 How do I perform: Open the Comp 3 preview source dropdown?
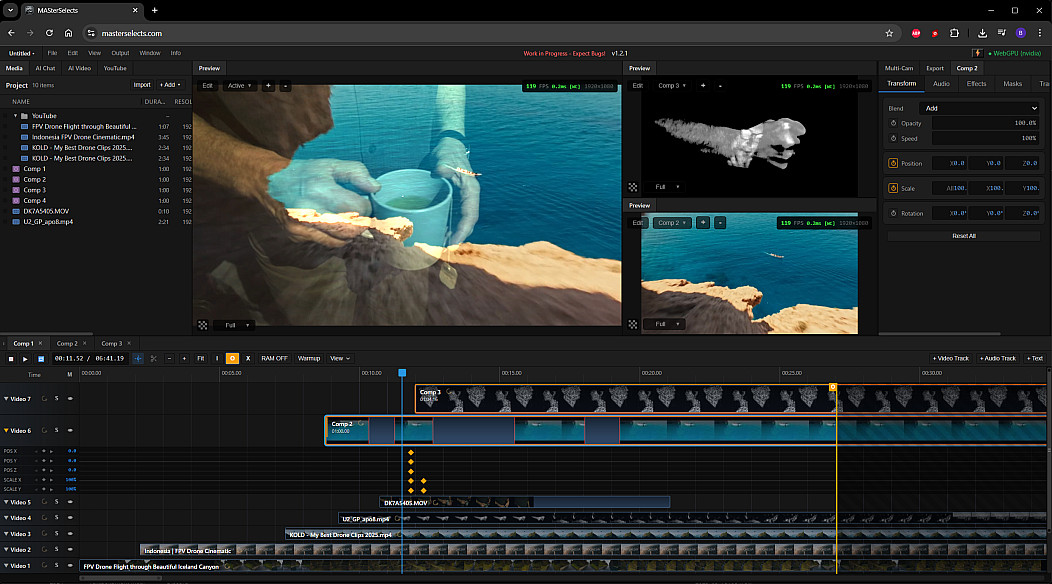[671, 86]
